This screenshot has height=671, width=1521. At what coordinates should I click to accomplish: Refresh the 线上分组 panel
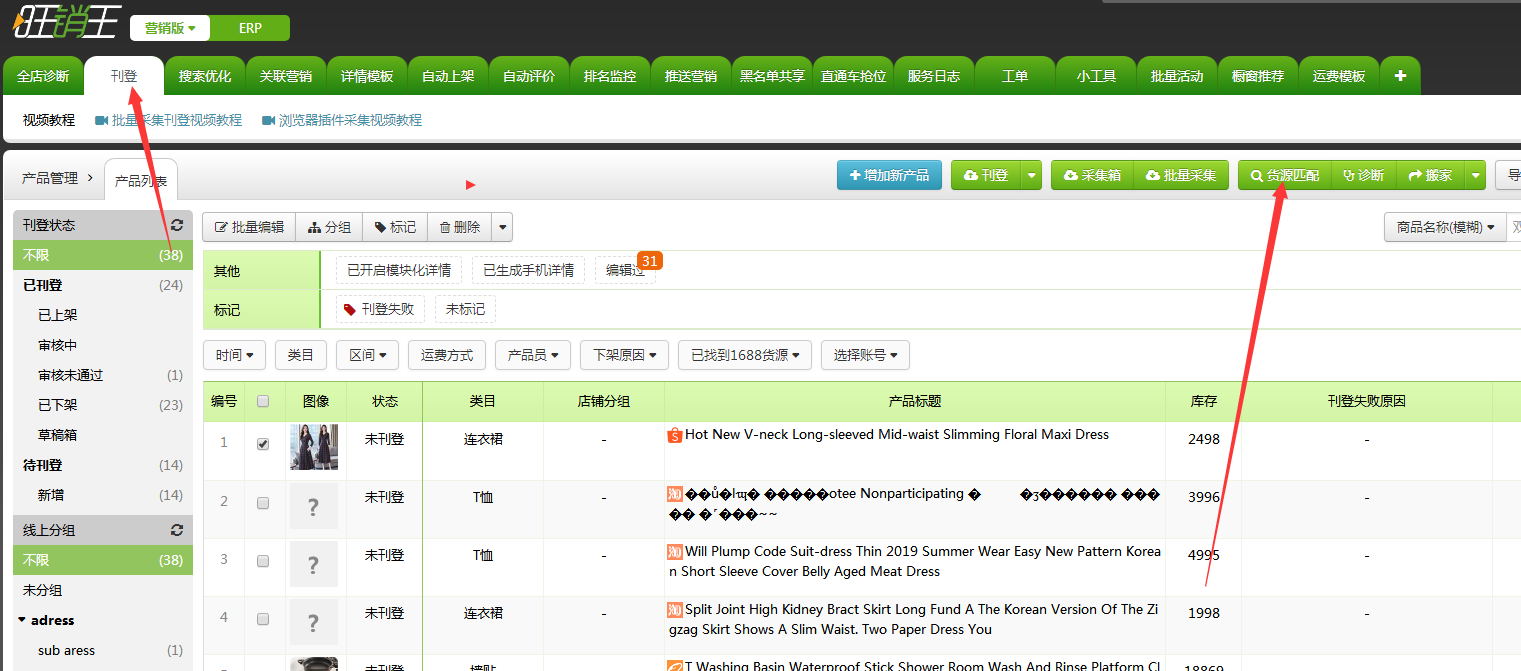click(177, 530)
